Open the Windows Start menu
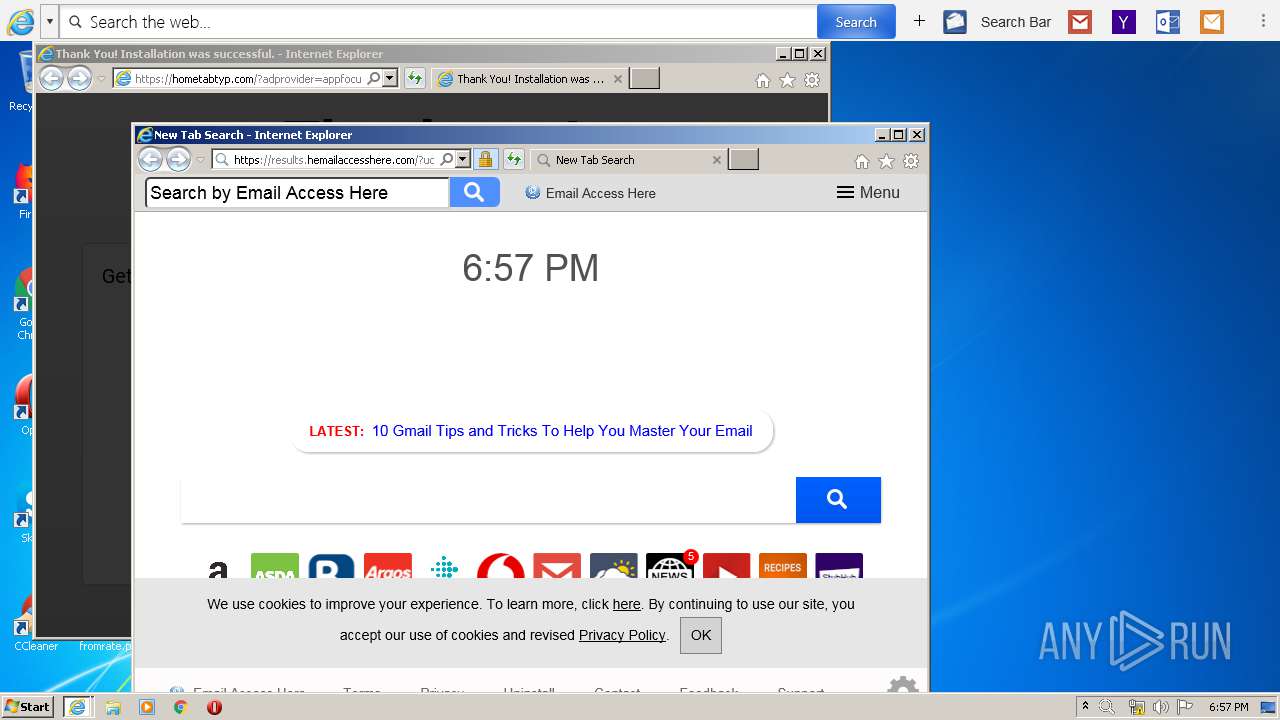Image resolution: width=1280 pixels, height=720 pixels. pyautogui.click(x=28, y=707)
